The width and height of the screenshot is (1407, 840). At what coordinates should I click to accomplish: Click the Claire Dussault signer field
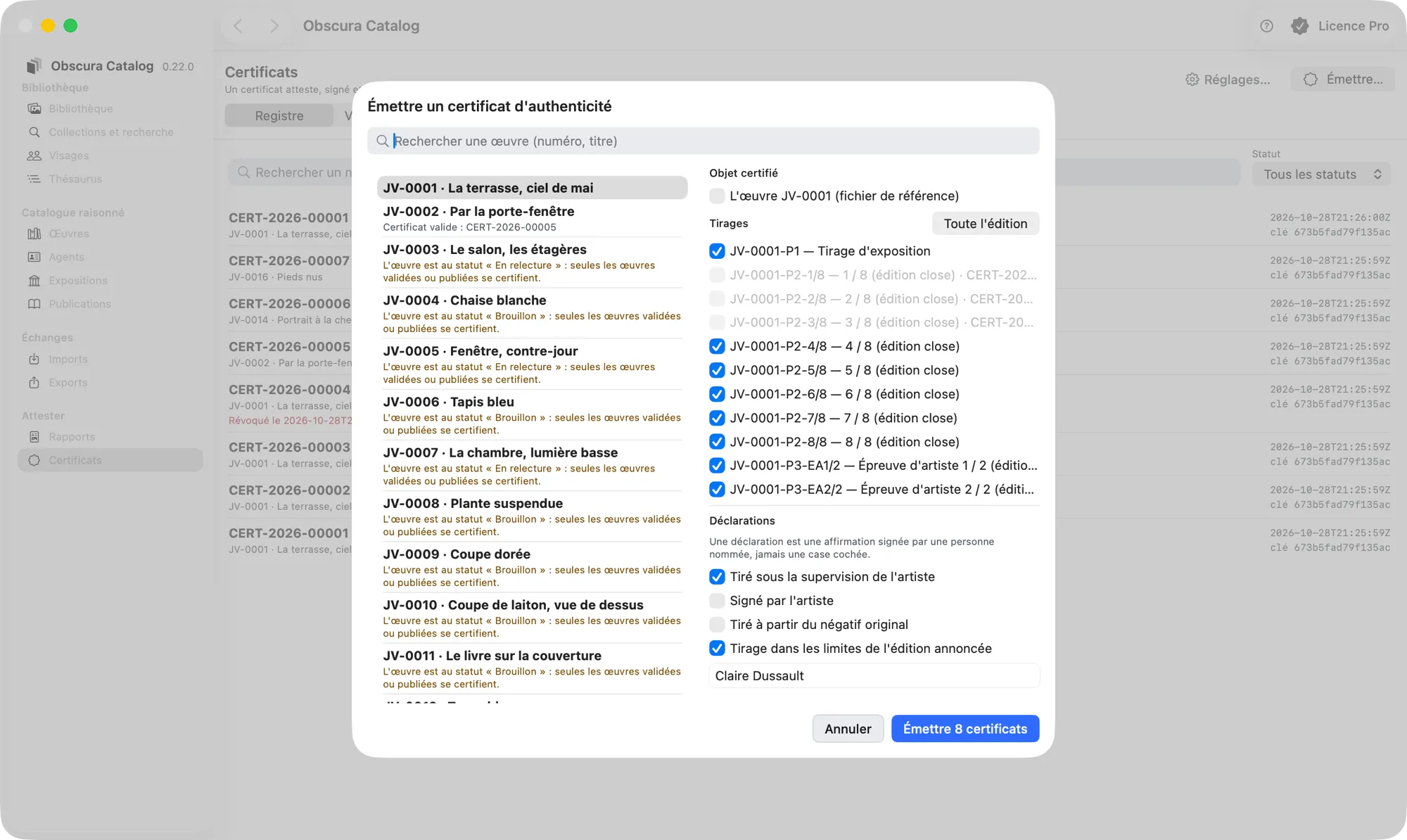click(x=874, y=675)
